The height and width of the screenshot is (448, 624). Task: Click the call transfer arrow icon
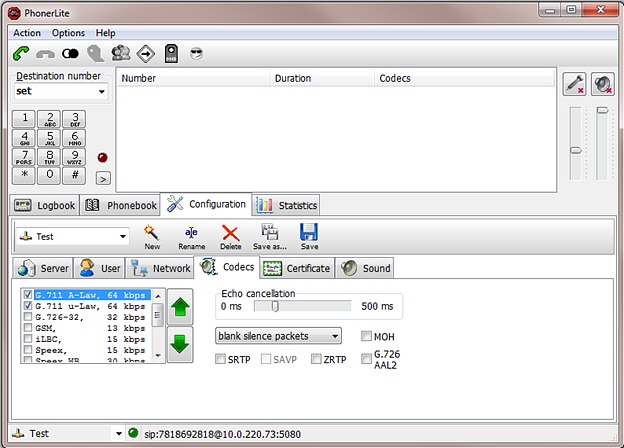click(x=146, y=54)
